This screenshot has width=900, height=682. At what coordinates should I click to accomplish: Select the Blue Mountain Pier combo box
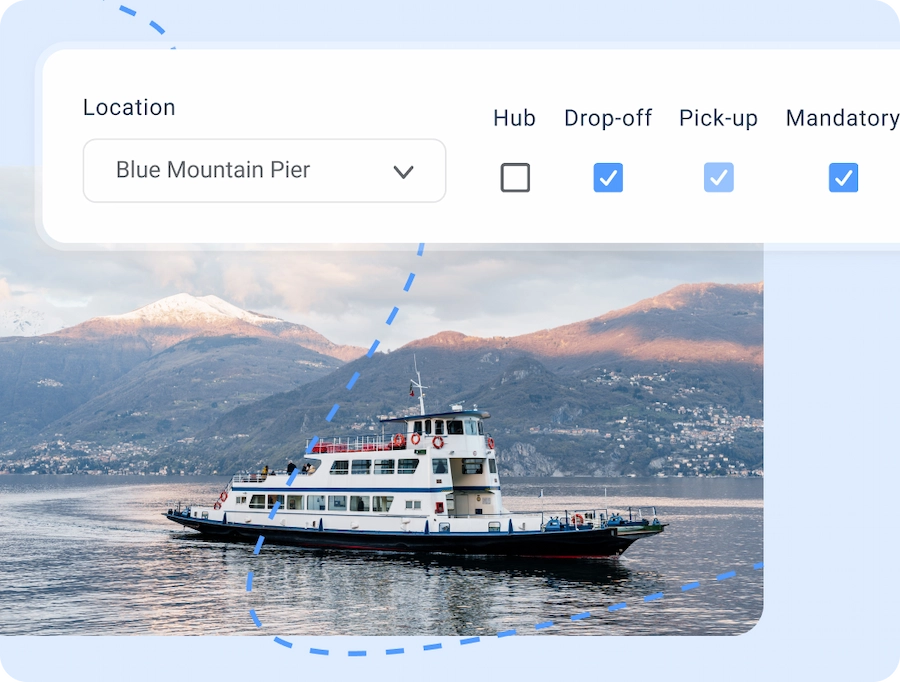pyautogui.click(x=265, y=170)
